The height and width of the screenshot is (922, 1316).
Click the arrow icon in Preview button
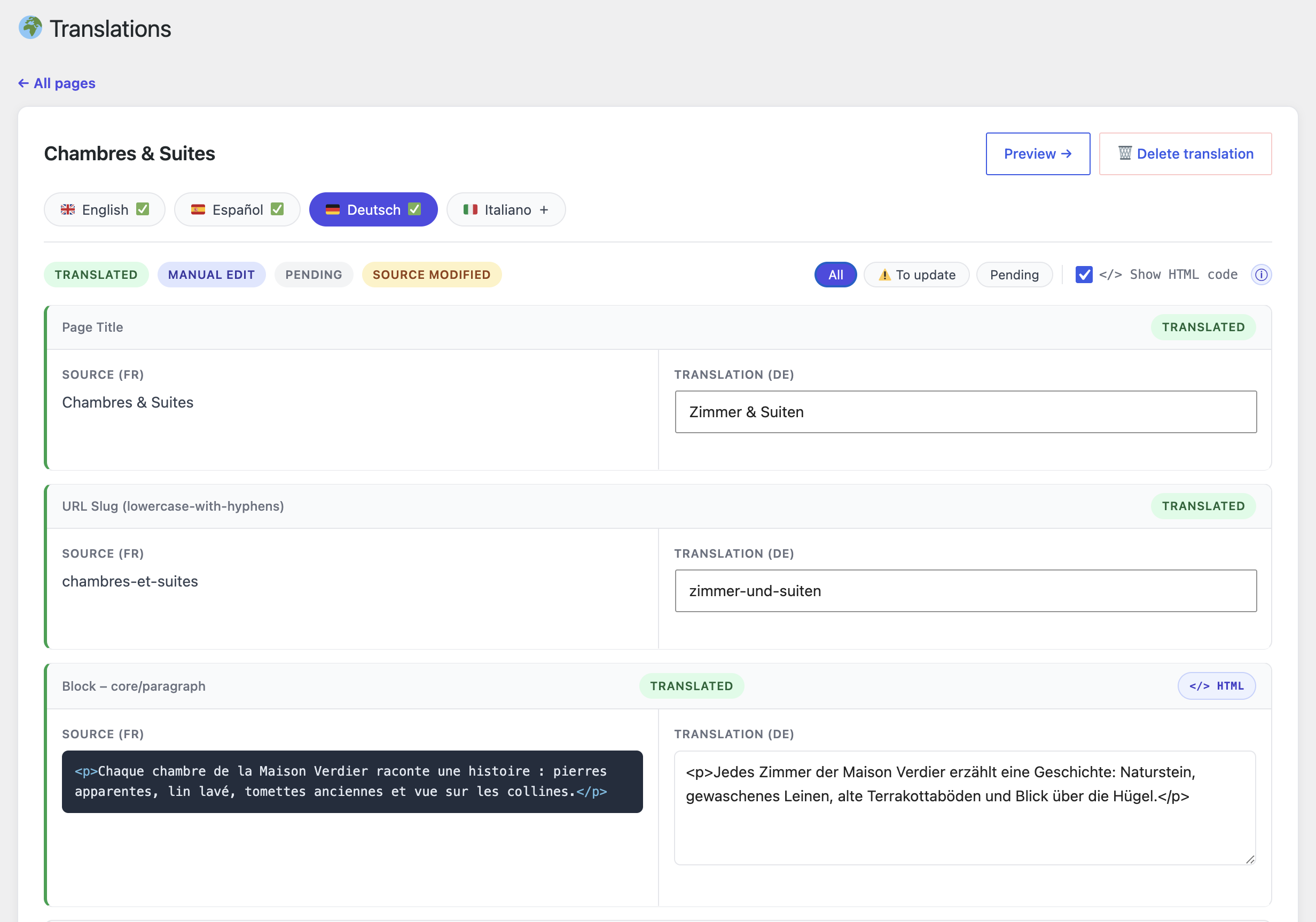(x=1066, y=154)
